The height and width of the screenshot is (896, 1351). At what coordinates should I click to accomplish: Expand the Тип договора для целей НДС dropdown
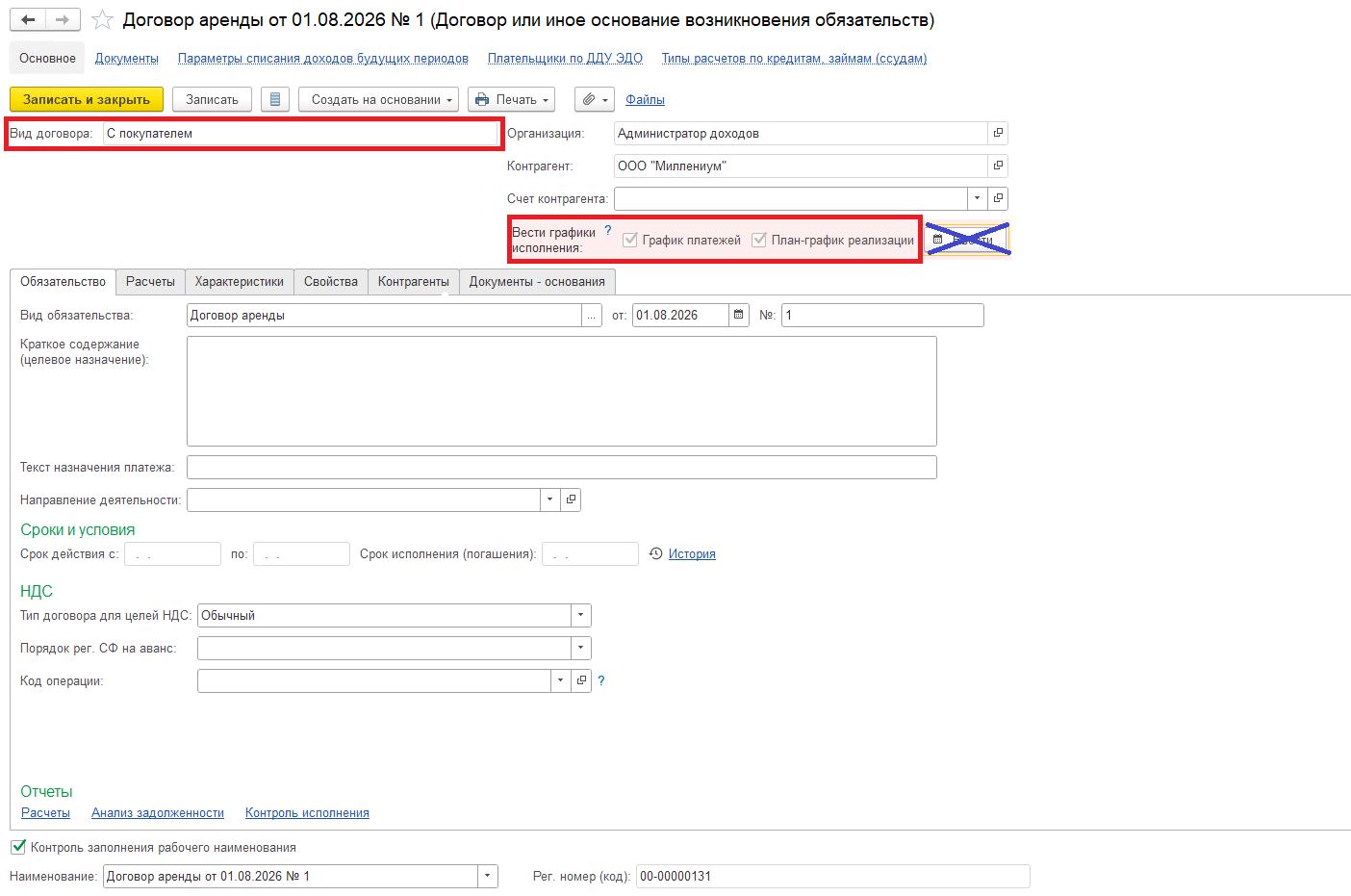pyautogui.click(x=580, y=615)
